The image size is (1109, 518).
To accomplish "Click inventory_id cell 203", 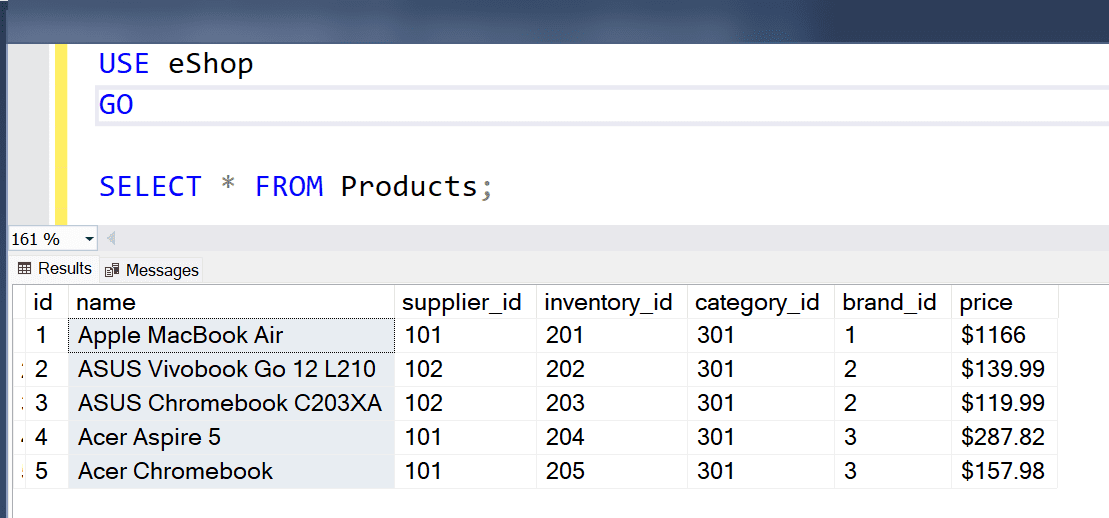I will [x=612, y=403].
